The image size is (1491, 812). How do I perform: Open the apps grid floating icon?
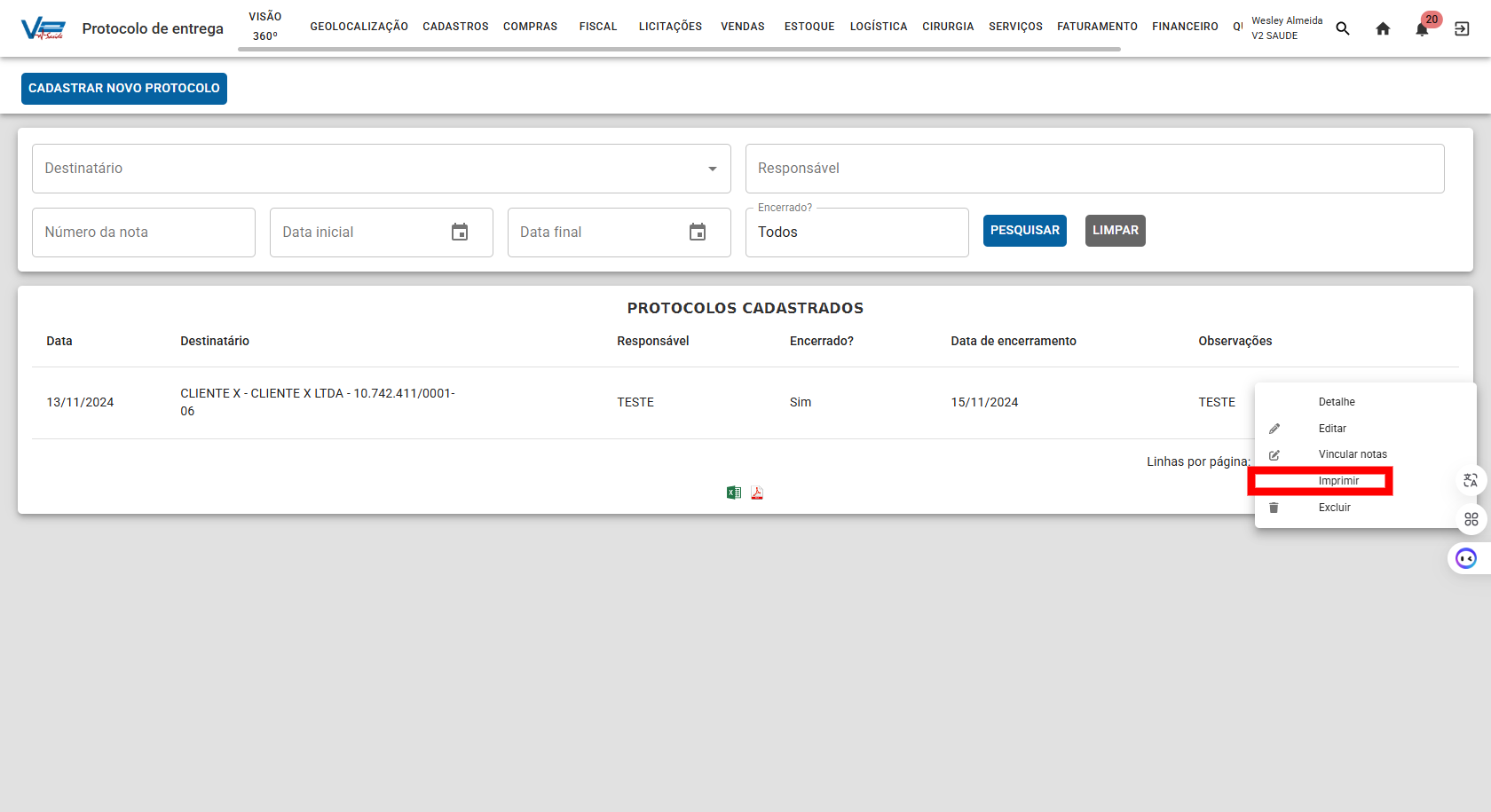pyautogui.click(x=1471, y=519)
